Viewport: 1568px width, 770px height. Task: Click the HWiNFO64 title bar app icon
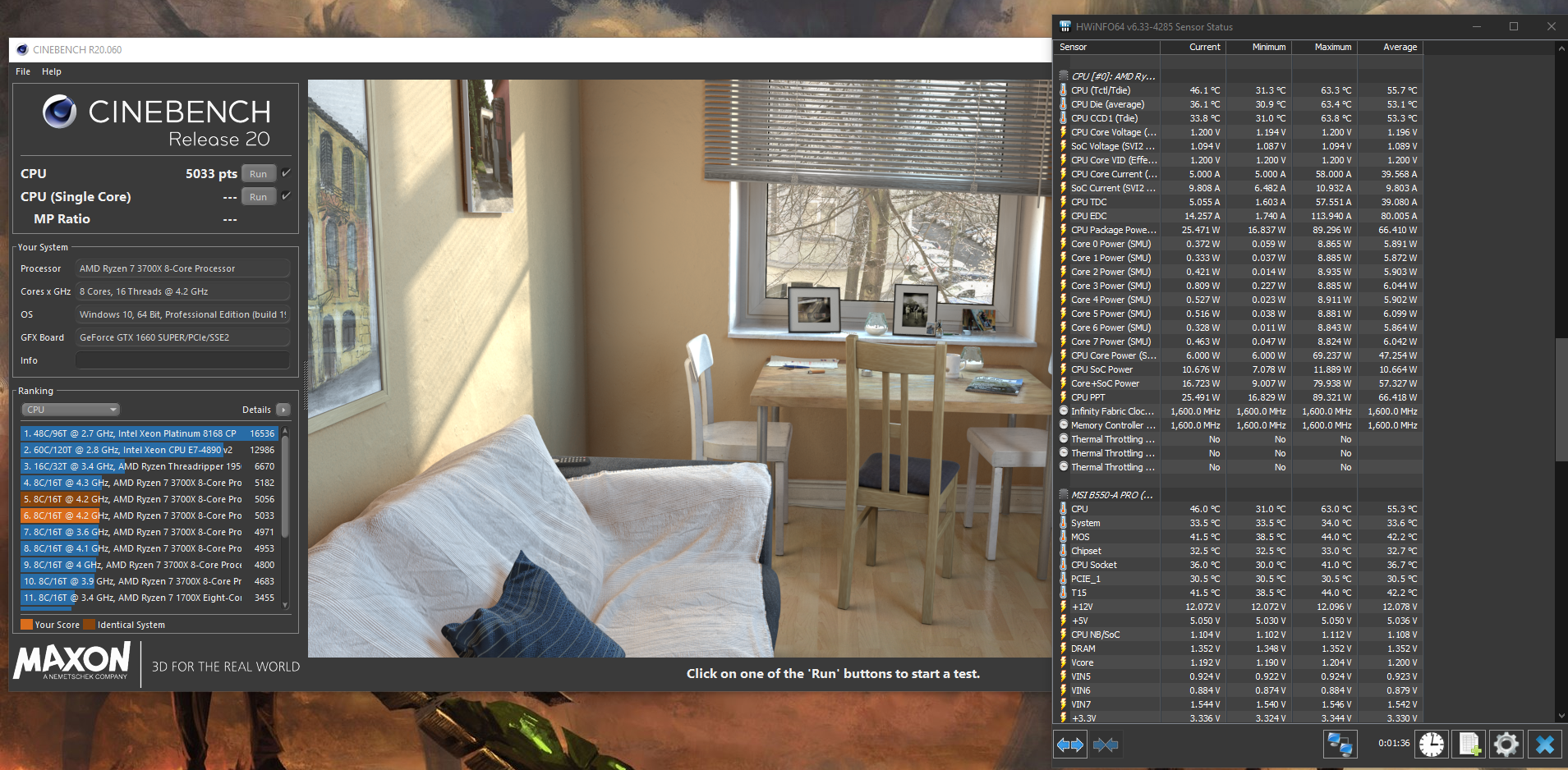pos(1065,26)
